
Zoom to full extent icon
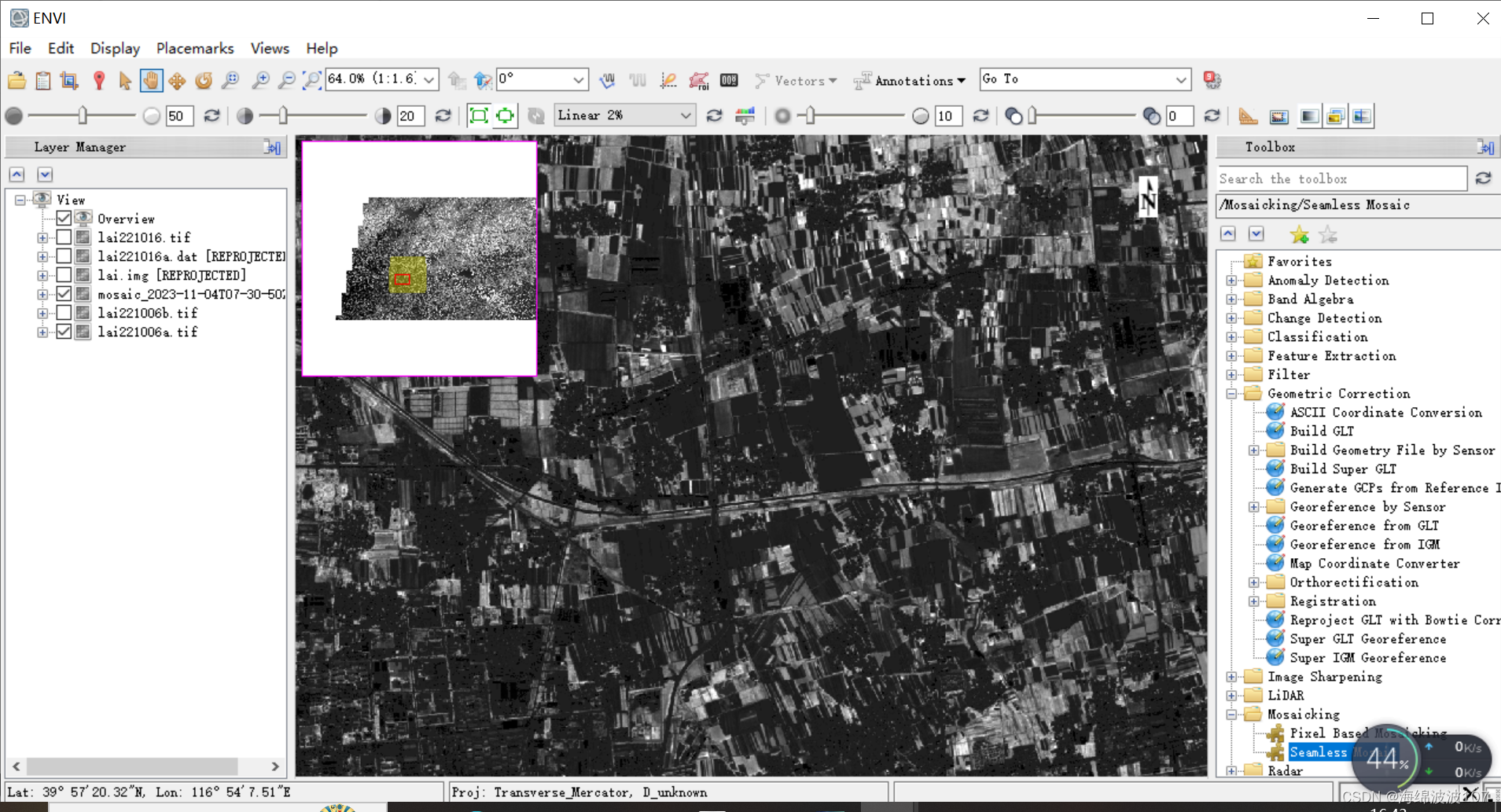[312, 80]
